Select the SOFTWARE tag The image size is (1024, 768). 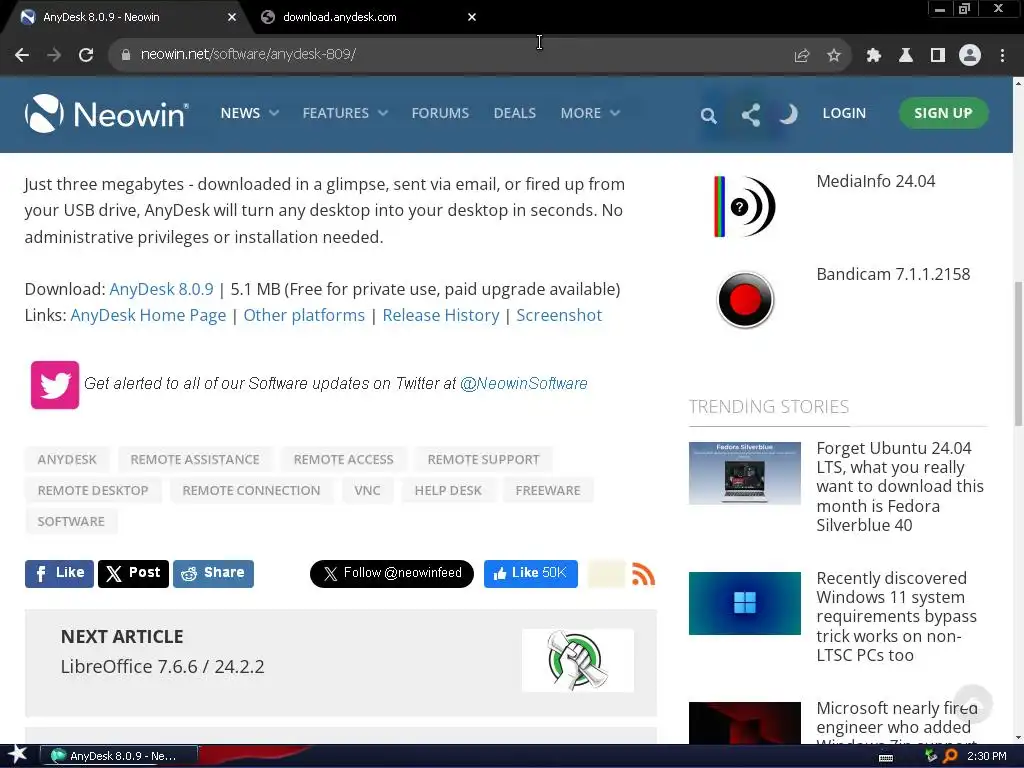tap(71, 521)
